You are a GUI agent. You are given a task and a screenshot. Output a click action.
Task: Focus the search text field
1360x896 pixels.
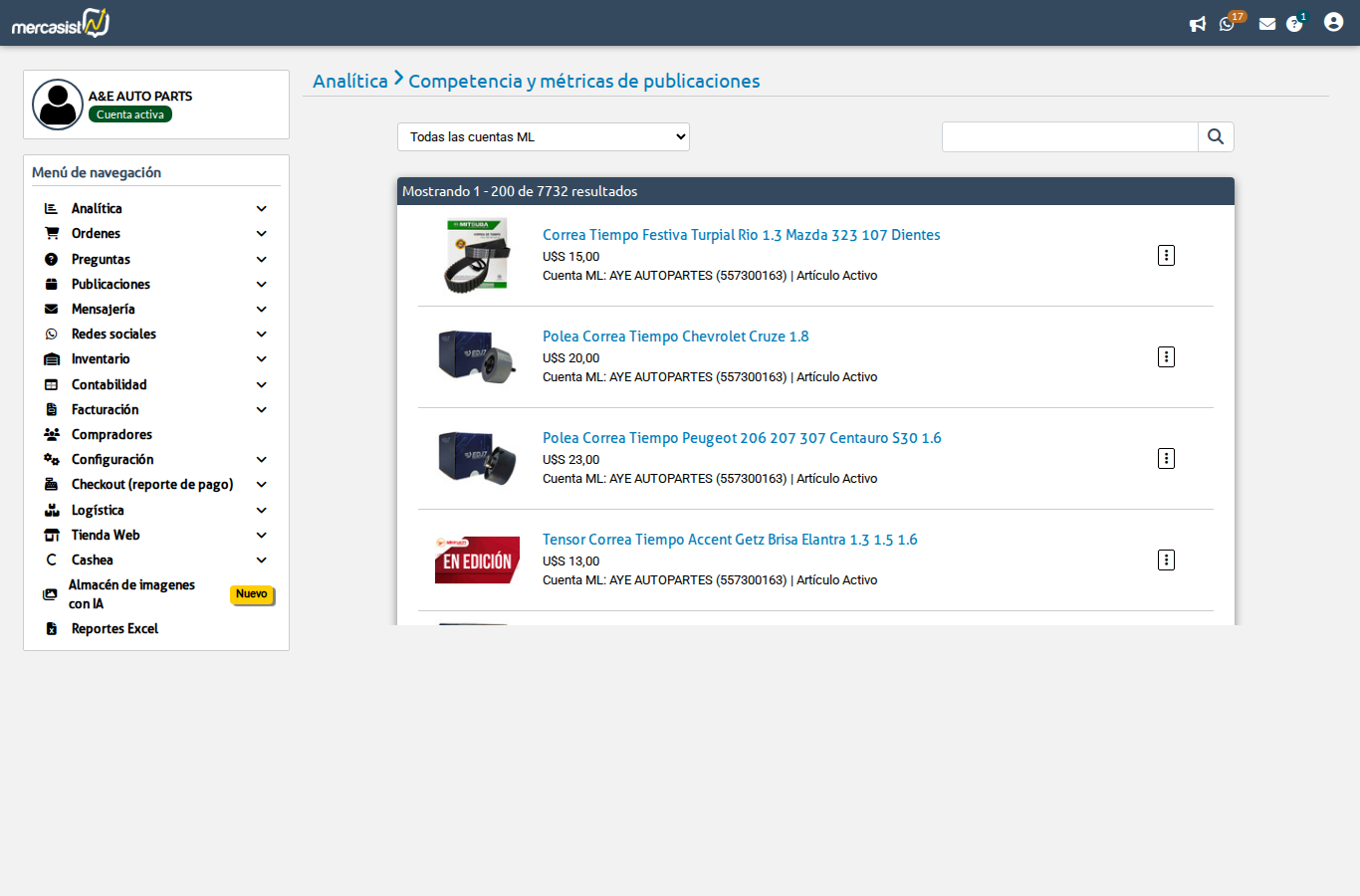[1069, 136]
